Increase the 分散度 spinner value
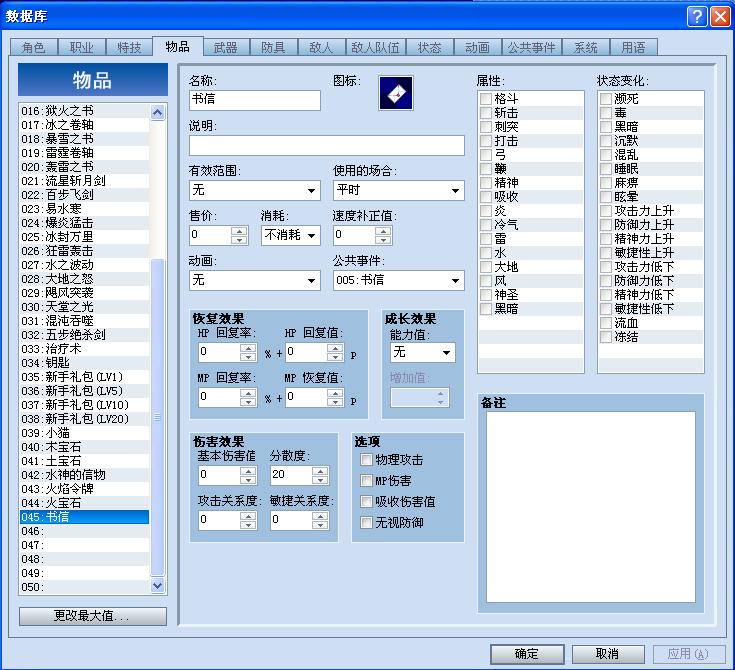This screenshot has height=670, width=735. tap(320, 471)
